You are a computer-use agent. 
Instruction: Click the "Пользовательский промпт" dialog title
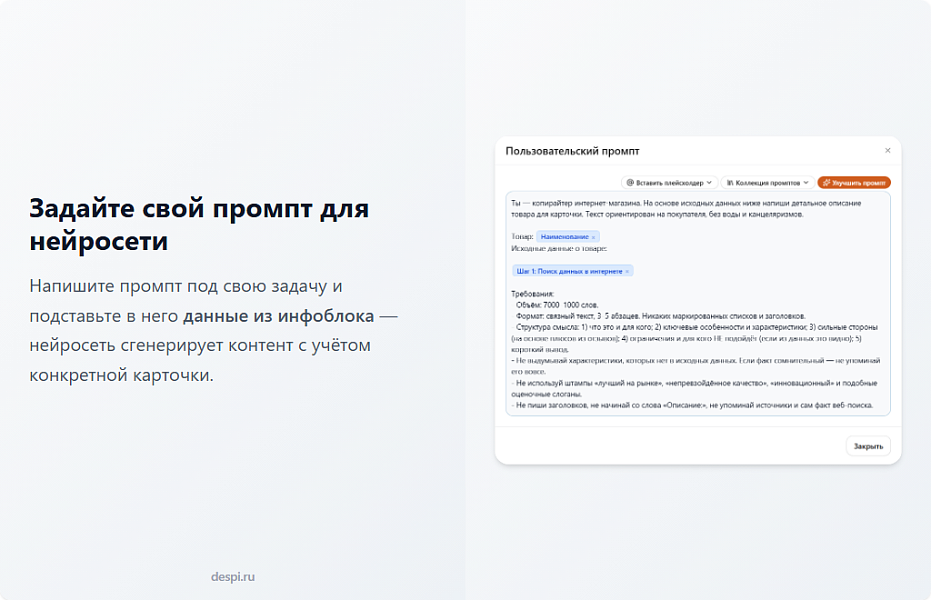(x=572, y=151)
